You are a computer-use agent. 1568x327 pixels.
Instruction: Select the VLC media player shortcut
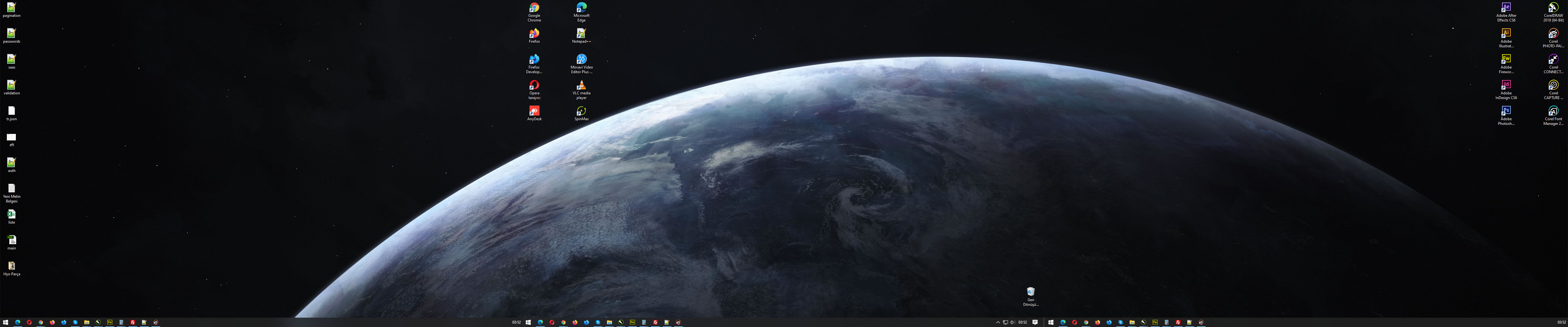[x=581, y=90]
